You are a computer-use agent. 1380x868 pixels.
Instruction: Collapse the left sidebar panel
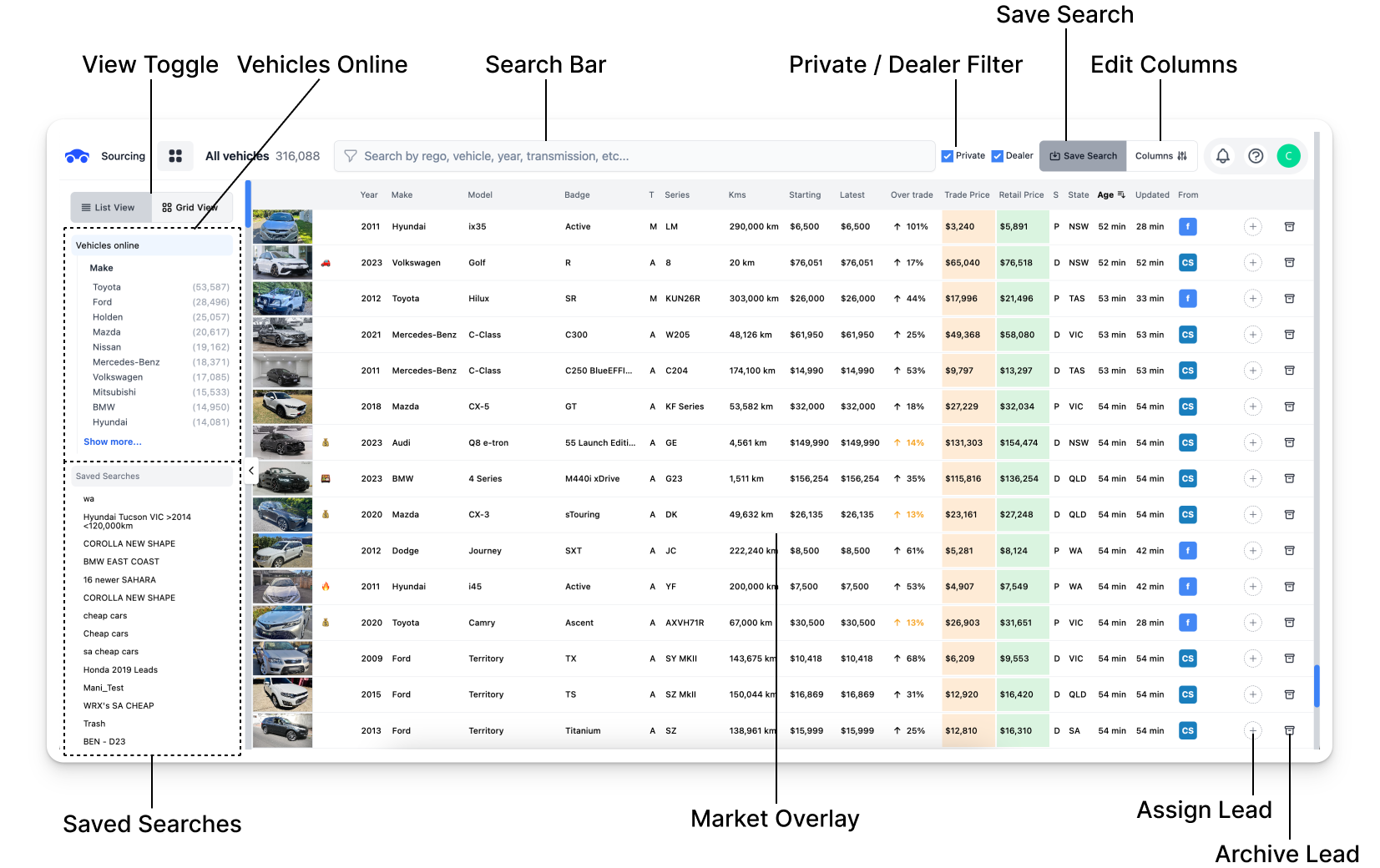point(251,471)
